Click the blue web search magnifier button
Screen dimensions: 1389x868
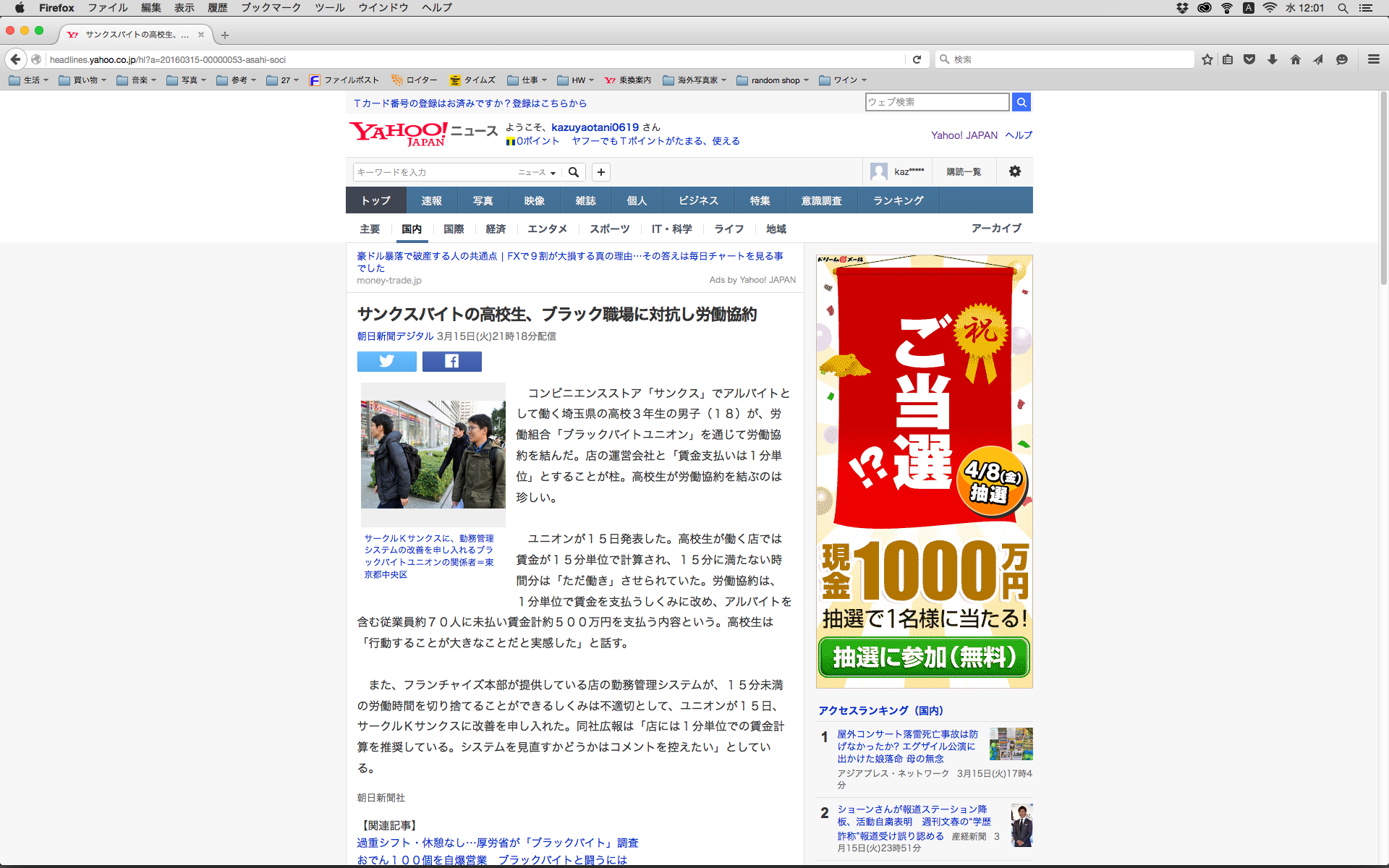(x=1021, y=102)
